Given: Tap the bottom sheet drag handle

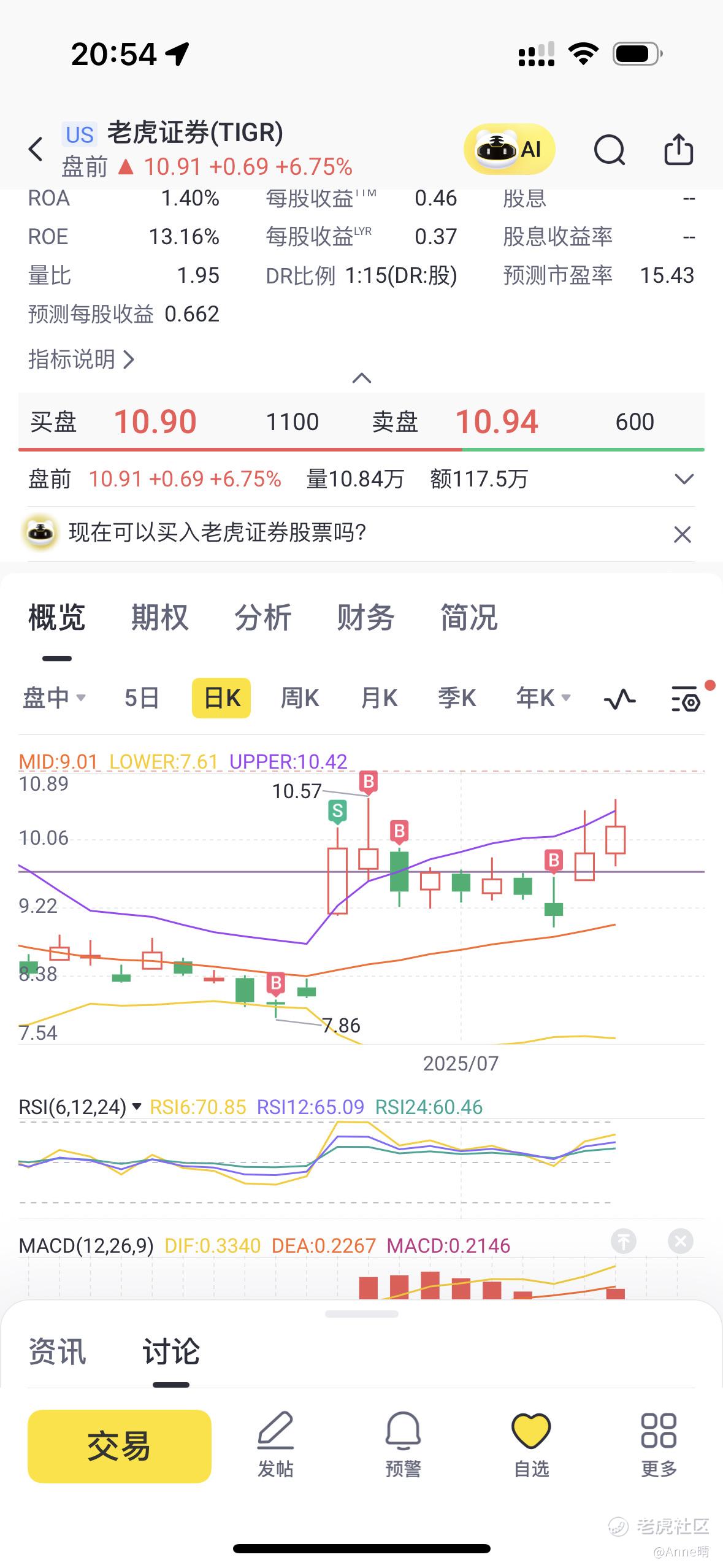Looking at the screenshot, I should coord(362,1314).
